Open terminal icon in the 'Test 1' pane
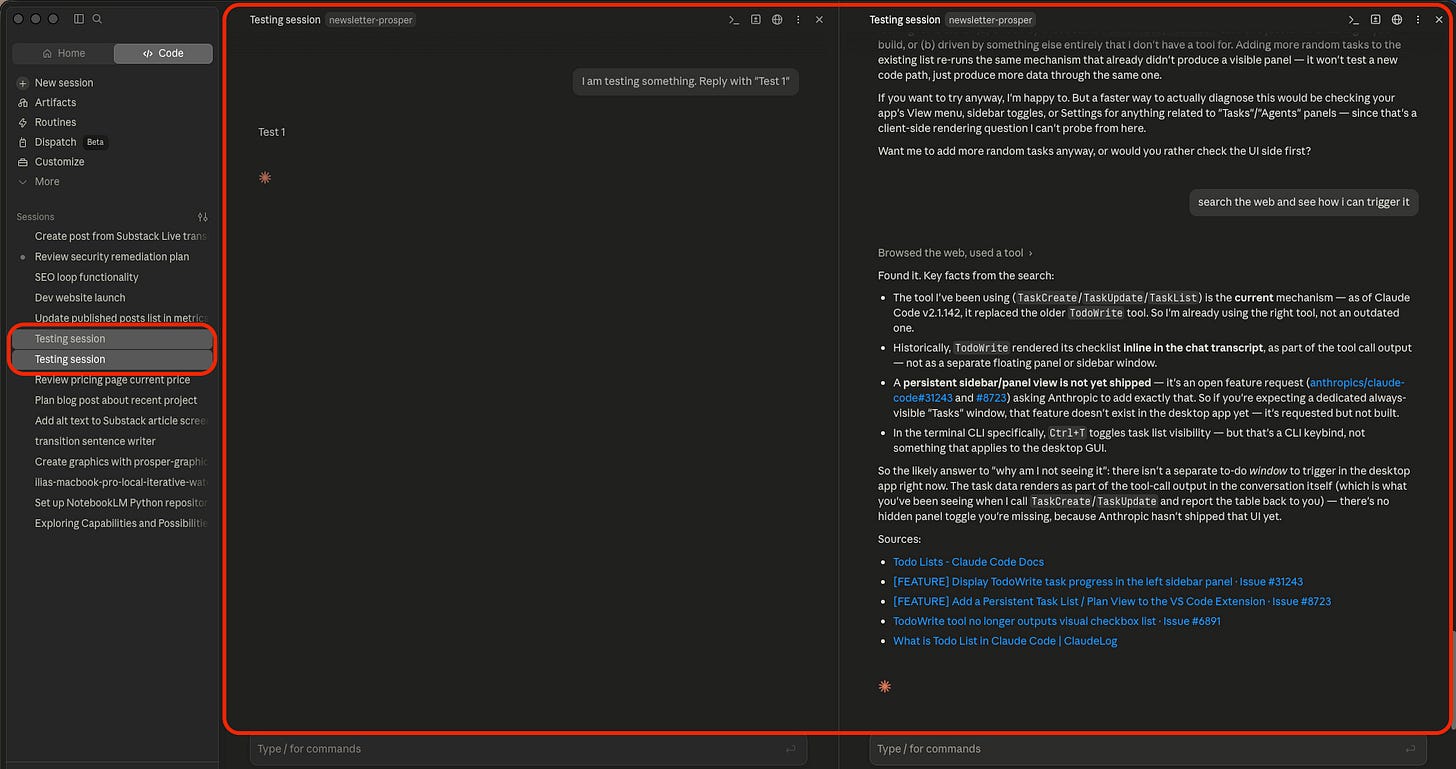 733,20
